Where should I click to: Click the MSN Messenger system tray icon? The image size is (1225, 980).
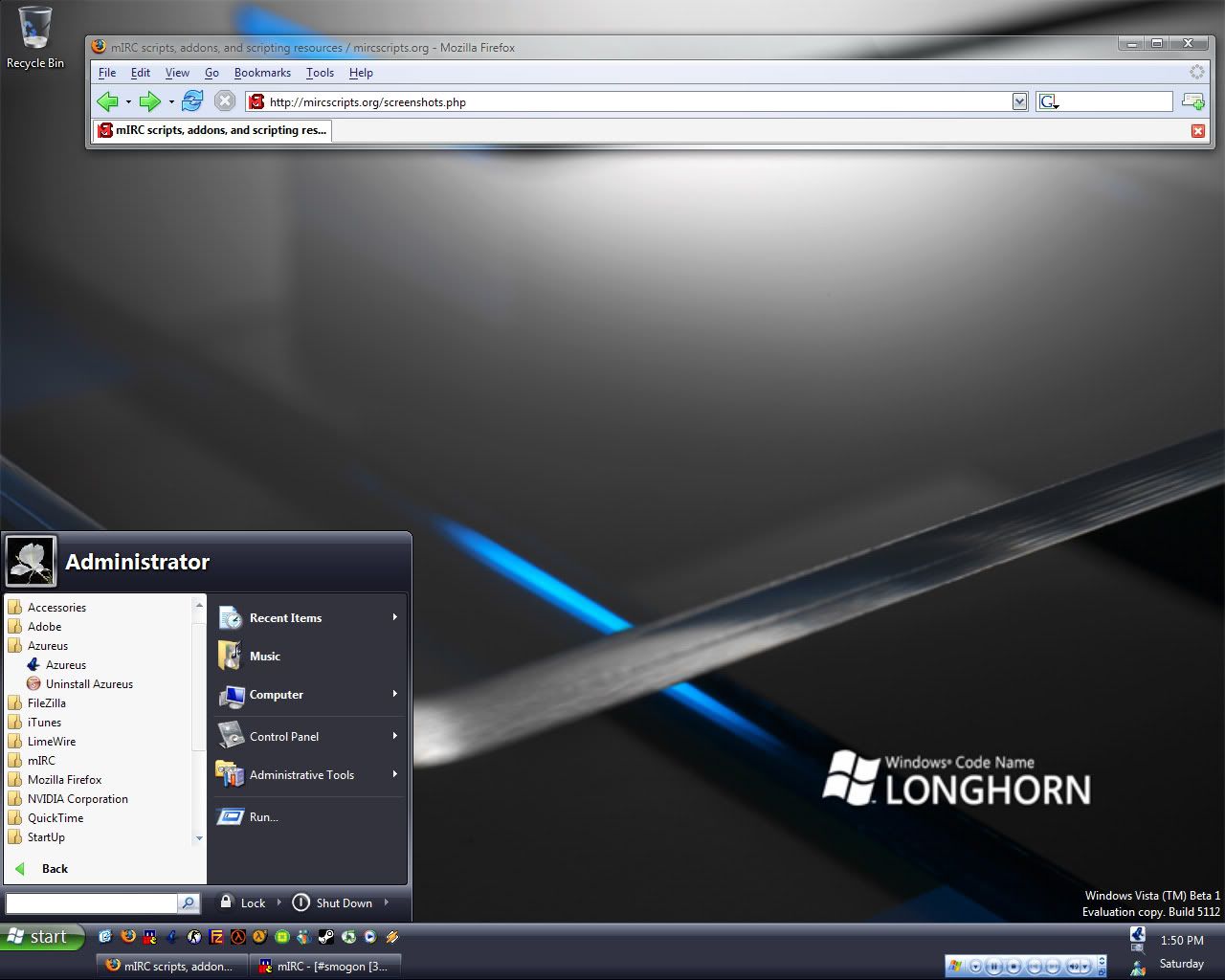[1137, 968]
